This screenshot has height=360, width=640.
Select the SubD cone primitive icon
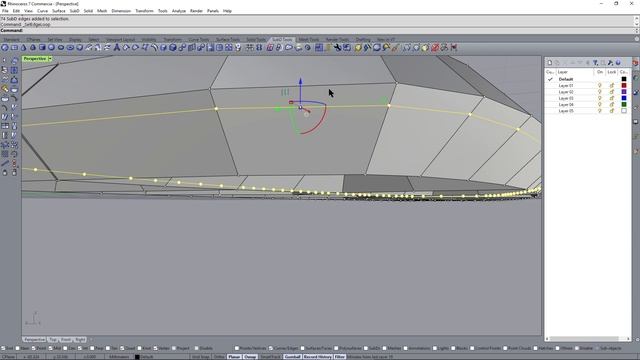(x=23, y=48)
